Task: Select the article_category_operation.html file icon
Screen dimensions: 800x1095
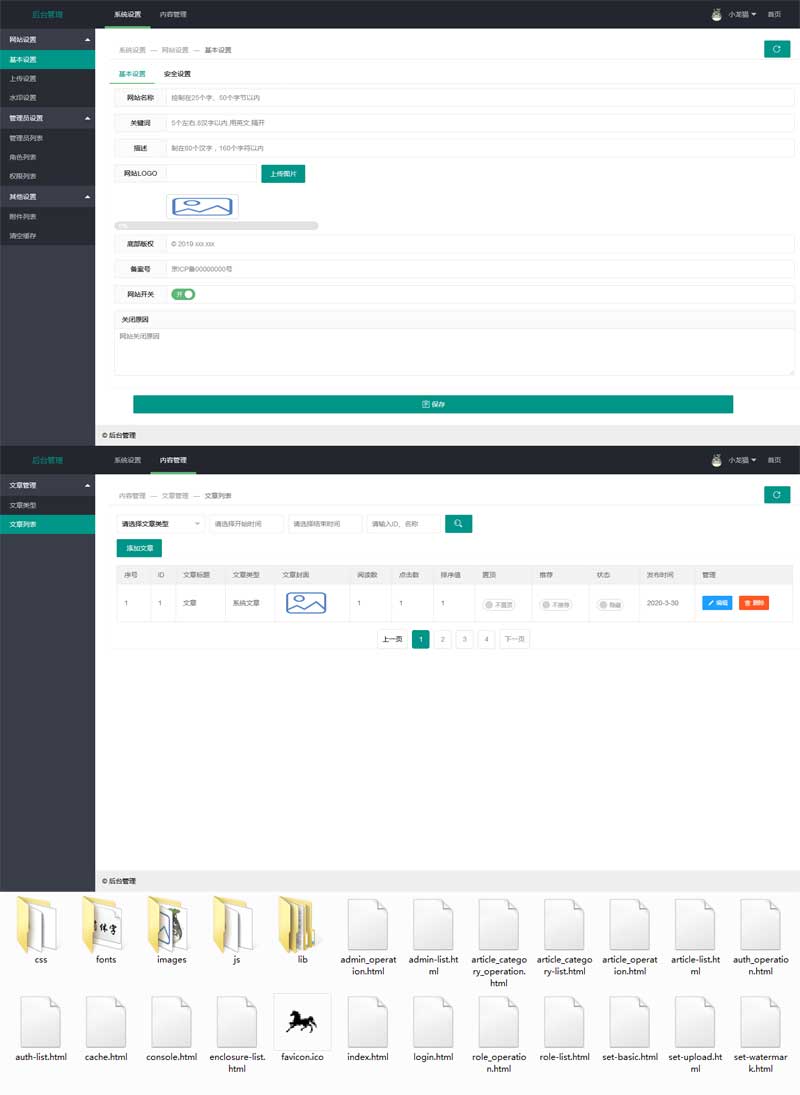Action: pos(498,925)
